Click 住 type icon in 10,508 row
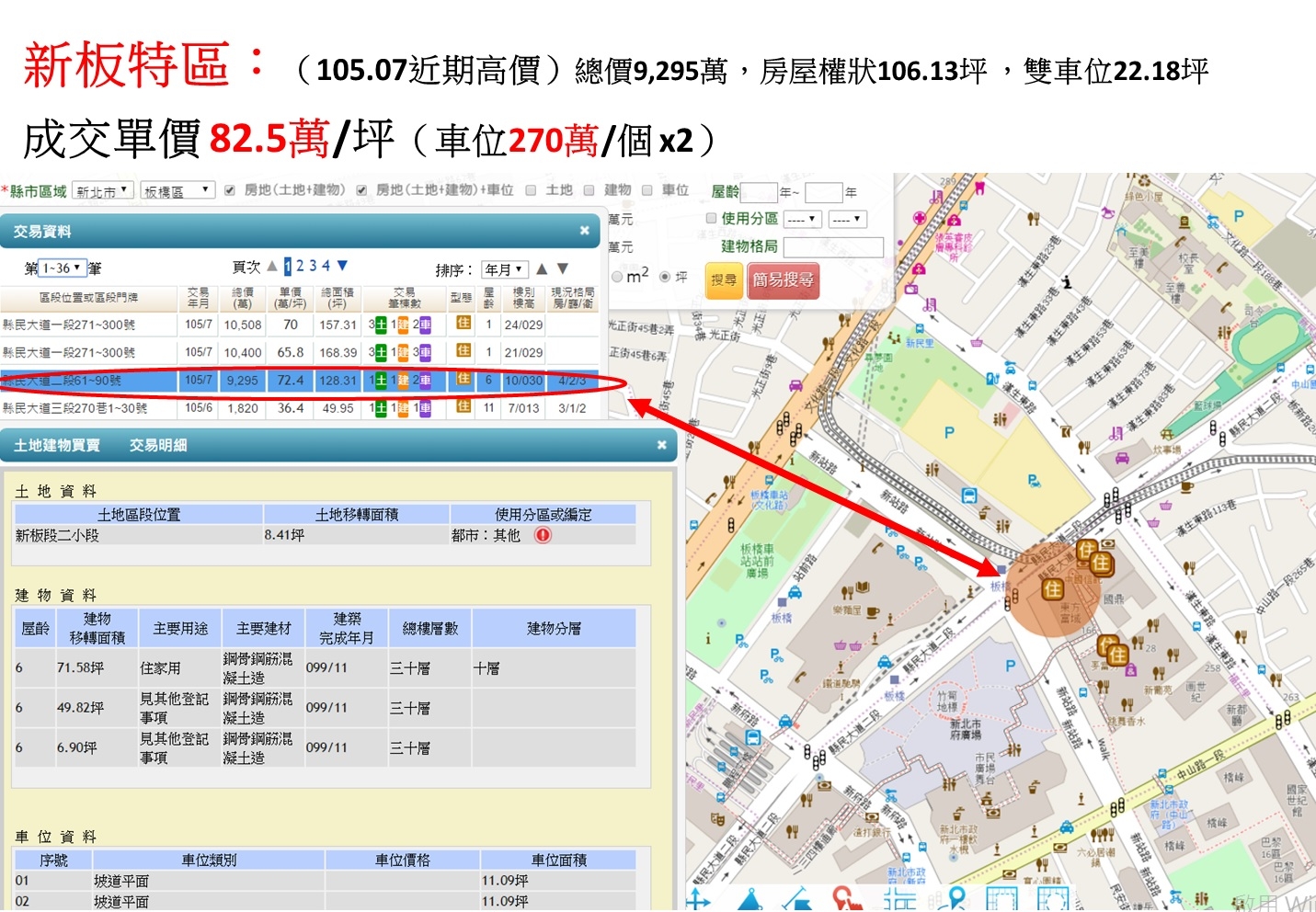This screenshot has height=912, width=1316. pos(463,324)
